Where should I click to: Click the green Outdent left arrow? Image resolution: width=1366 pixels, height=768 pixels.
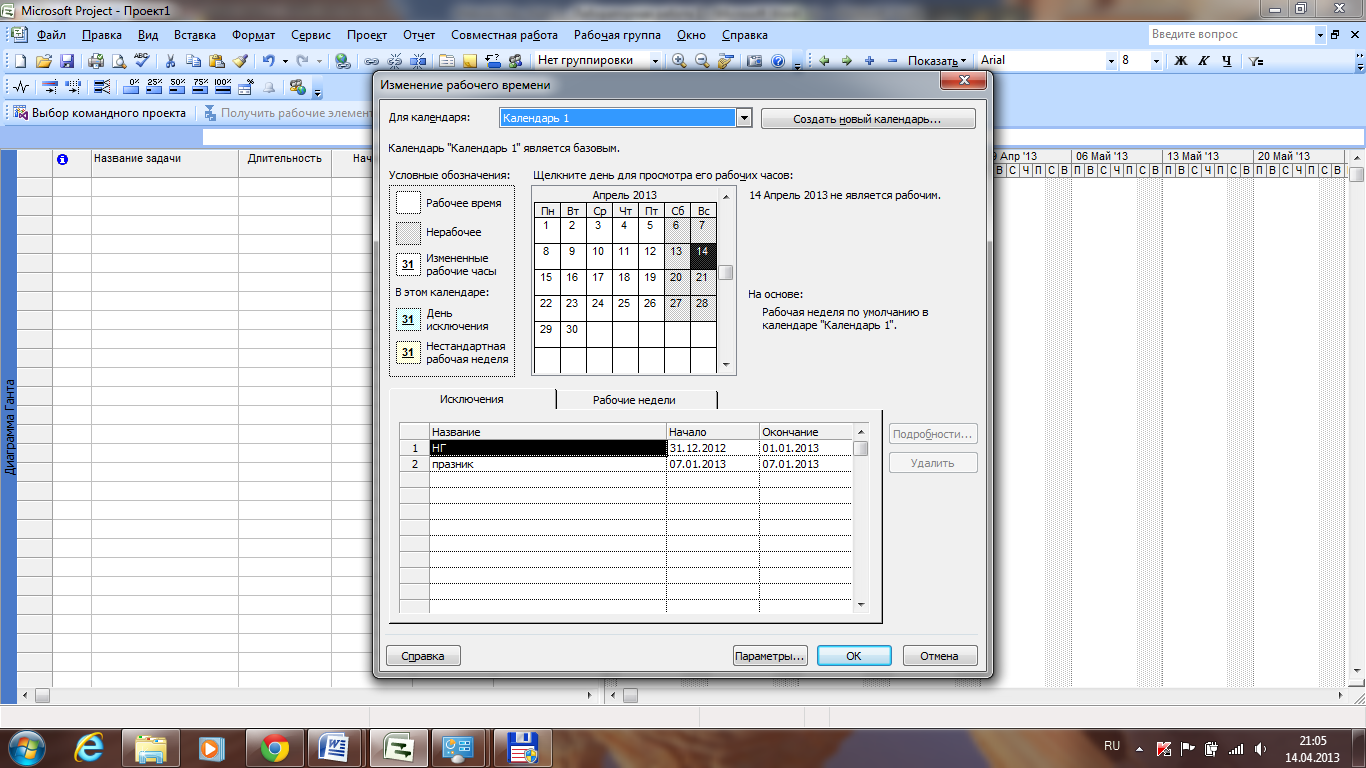point(824,61)
